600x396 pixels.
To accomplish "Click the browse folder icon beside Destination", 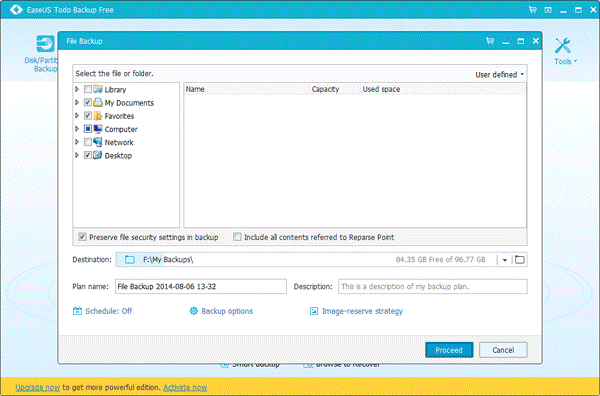I will (520, 260).
